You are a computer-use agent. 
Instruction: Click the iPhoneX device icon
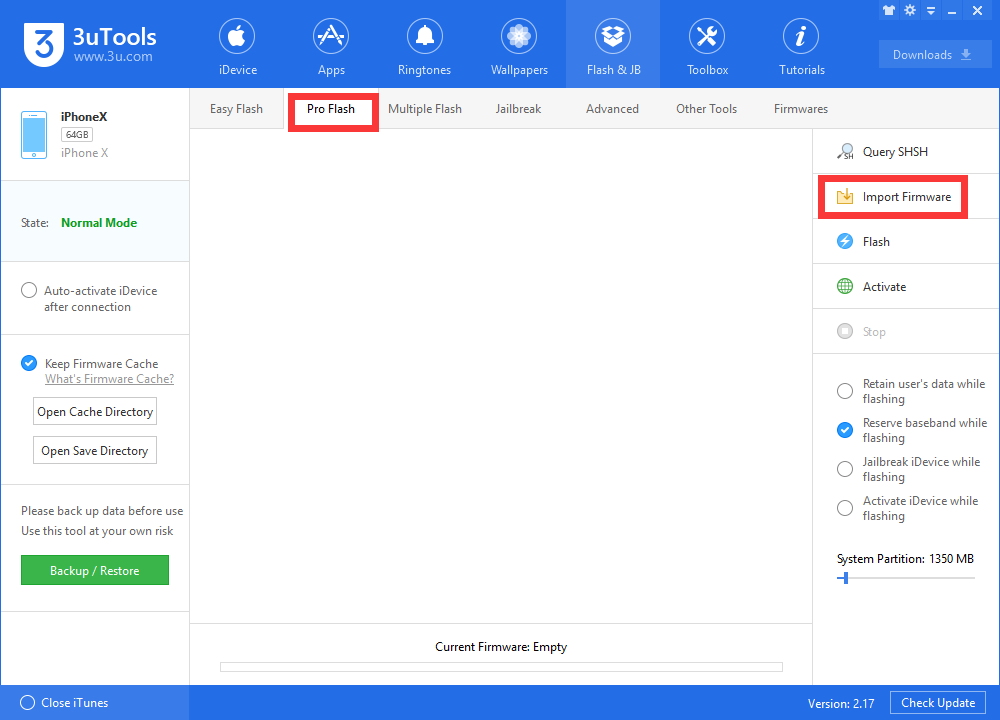[34, 135]
